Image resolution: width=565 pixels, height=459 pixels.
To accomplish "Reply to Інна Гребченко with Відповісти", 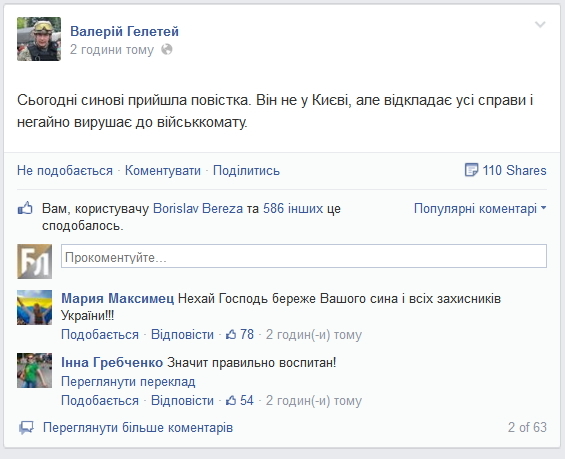I will 182,401.
